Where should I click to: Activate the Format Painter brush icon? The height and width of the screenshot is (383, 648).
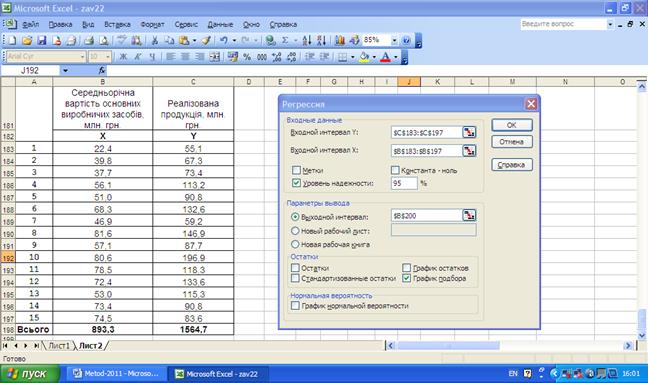(x=206, y=40)
